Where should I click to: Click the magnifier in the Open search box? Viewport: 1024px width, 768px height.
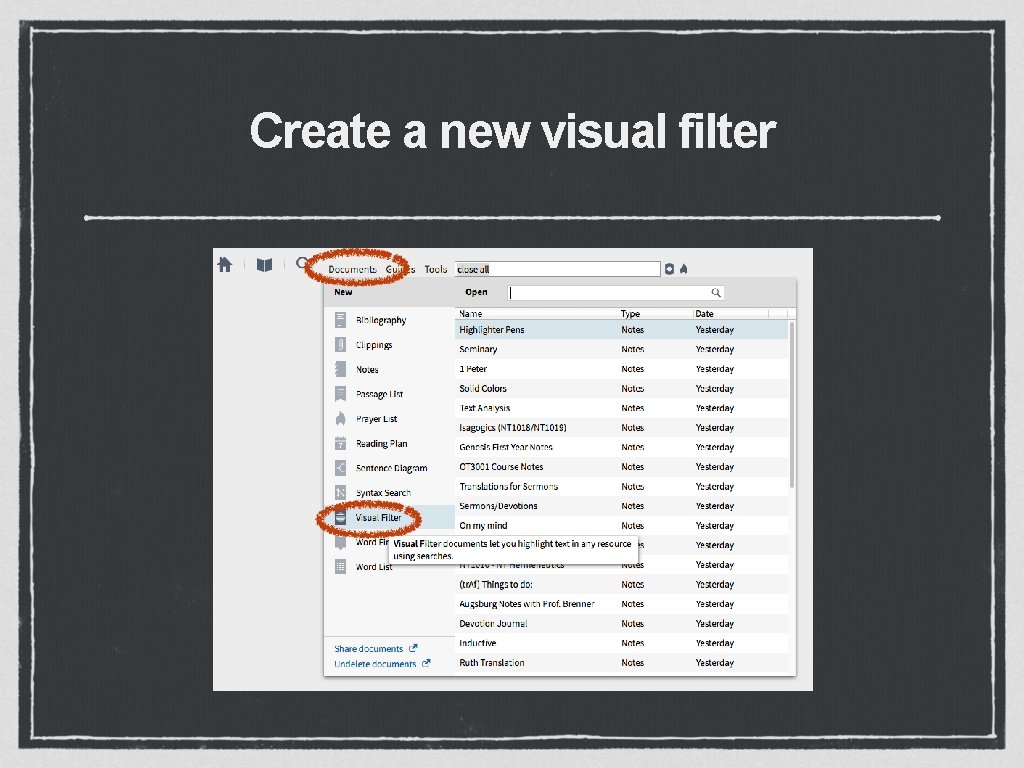(716, 293)
